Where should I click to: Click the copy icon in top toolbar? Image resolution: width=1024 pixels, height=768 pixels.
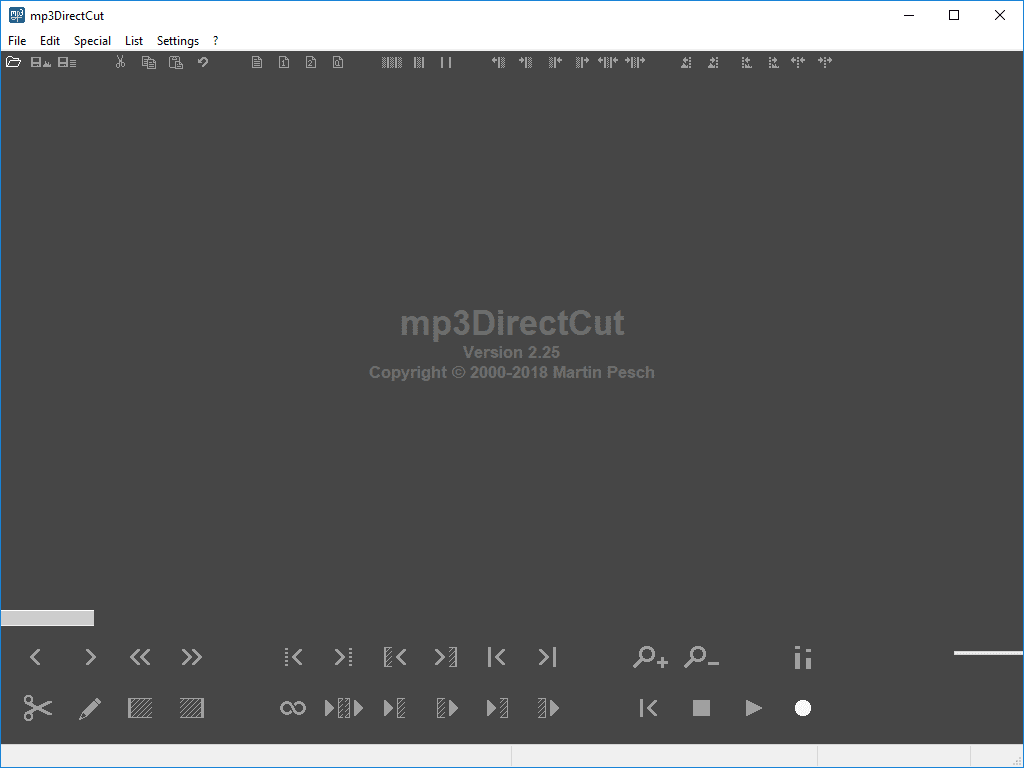(x=149, y=62)
